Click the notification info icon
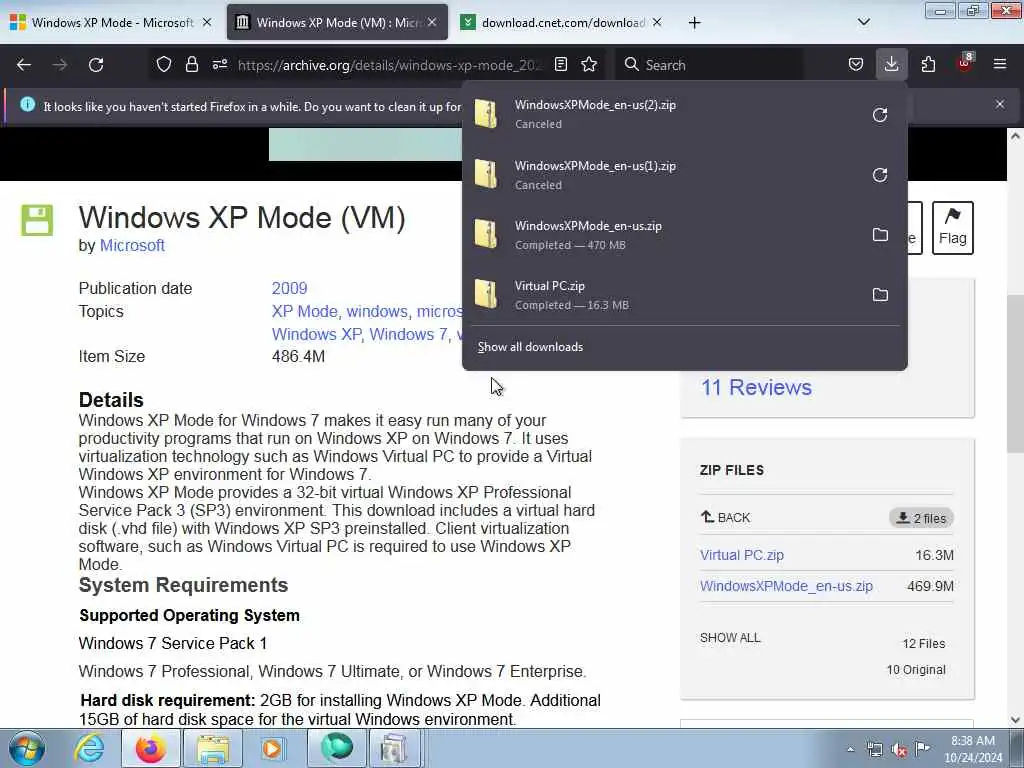The image size is (1024, 768). [x=27, y=104]
